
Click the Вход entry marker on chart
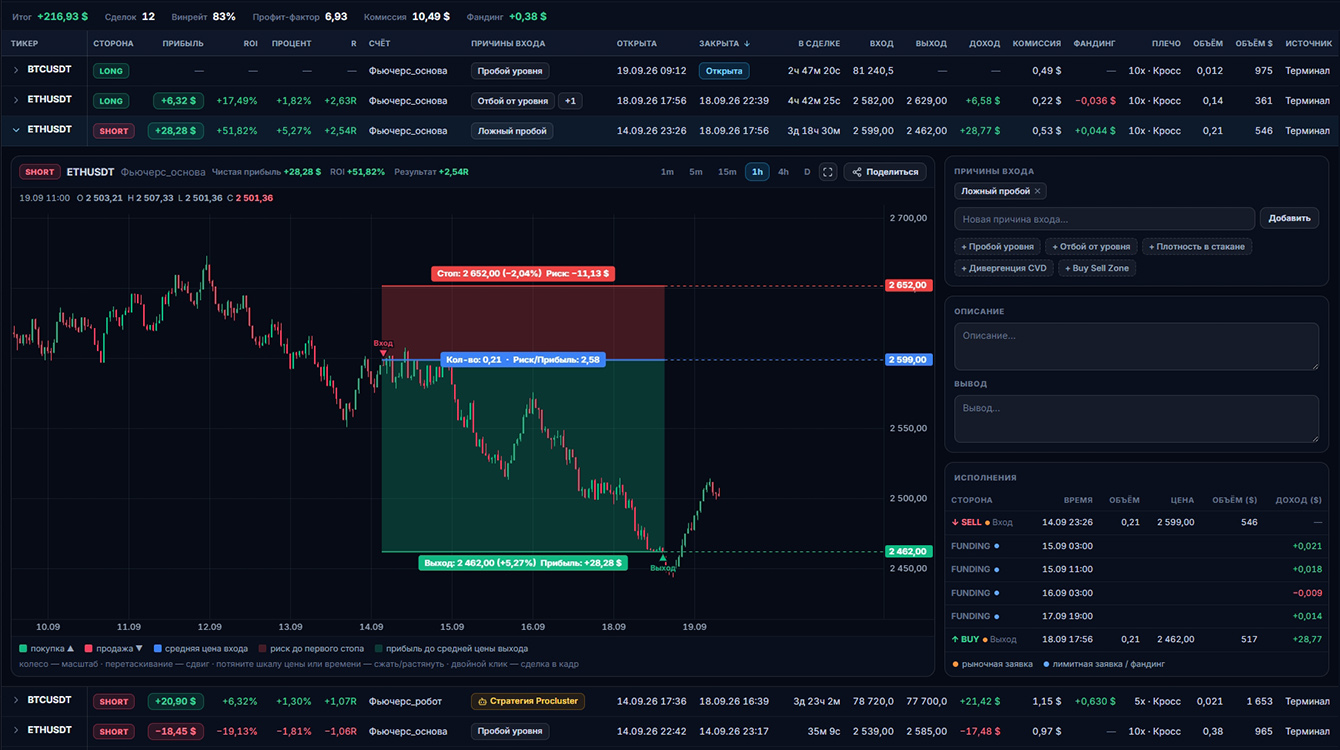tap(383, 347)
